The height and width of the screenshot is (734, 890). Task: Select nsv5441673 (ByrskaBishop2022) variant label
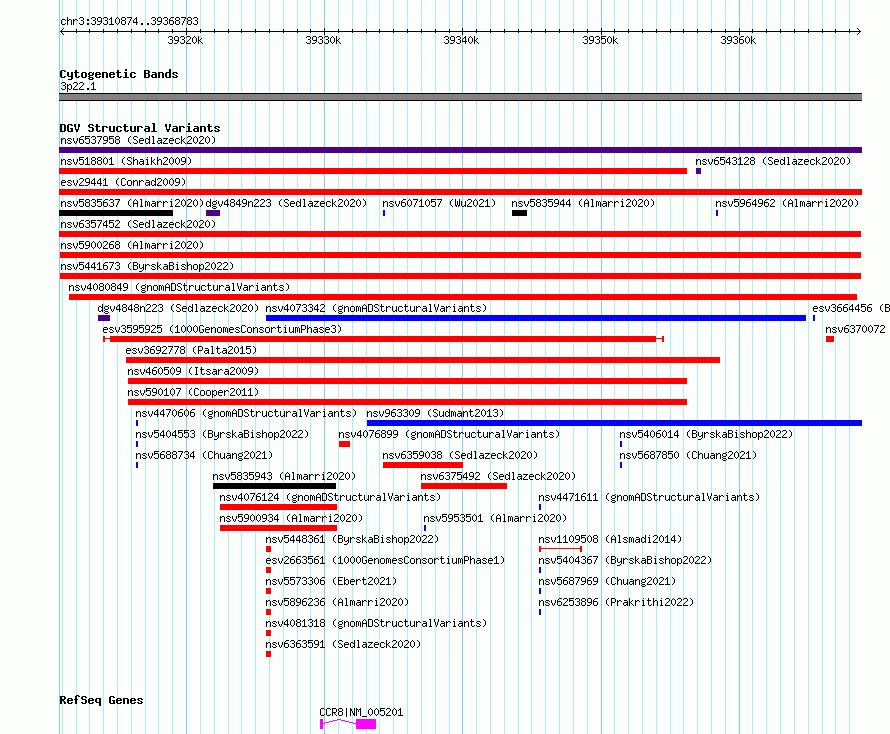pos(147,266)
